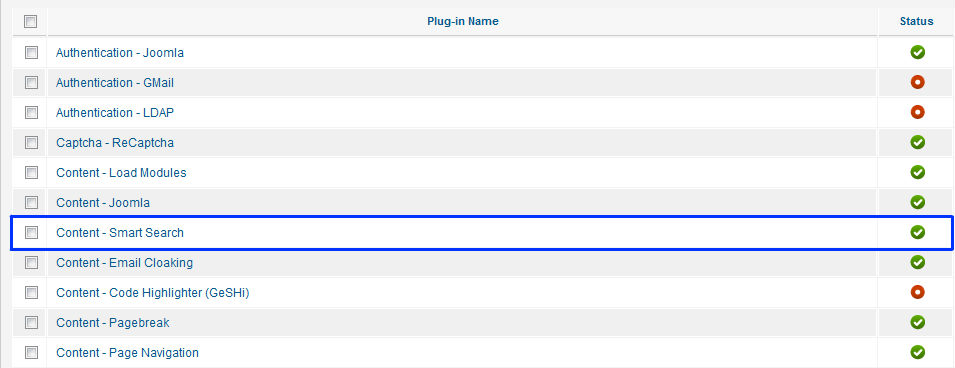955x368 pixels.
Task: Check the select-all checkbox in header
Action: point(30,22)
